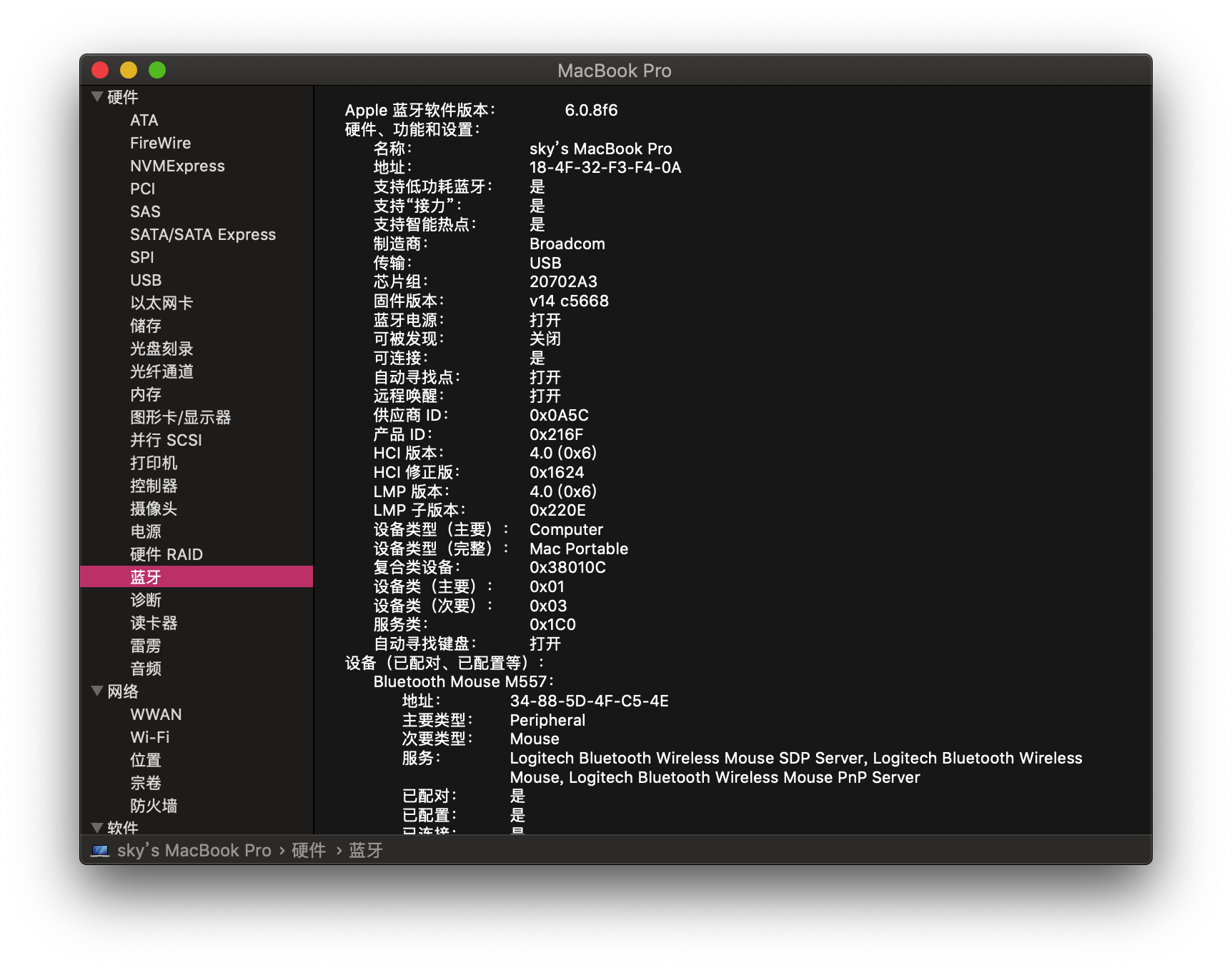Select SPI in the sidebar
The image size is (1232, 970).
click(x=142, y=257)
